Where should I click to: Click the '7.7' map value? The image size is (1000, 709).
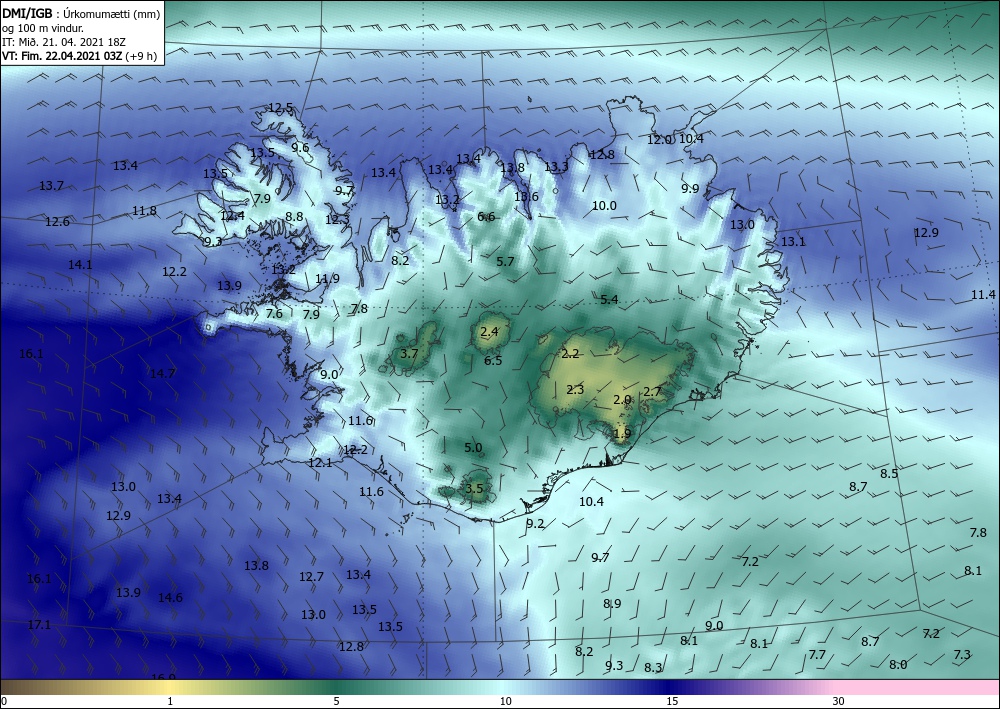(x=817, y=654)
